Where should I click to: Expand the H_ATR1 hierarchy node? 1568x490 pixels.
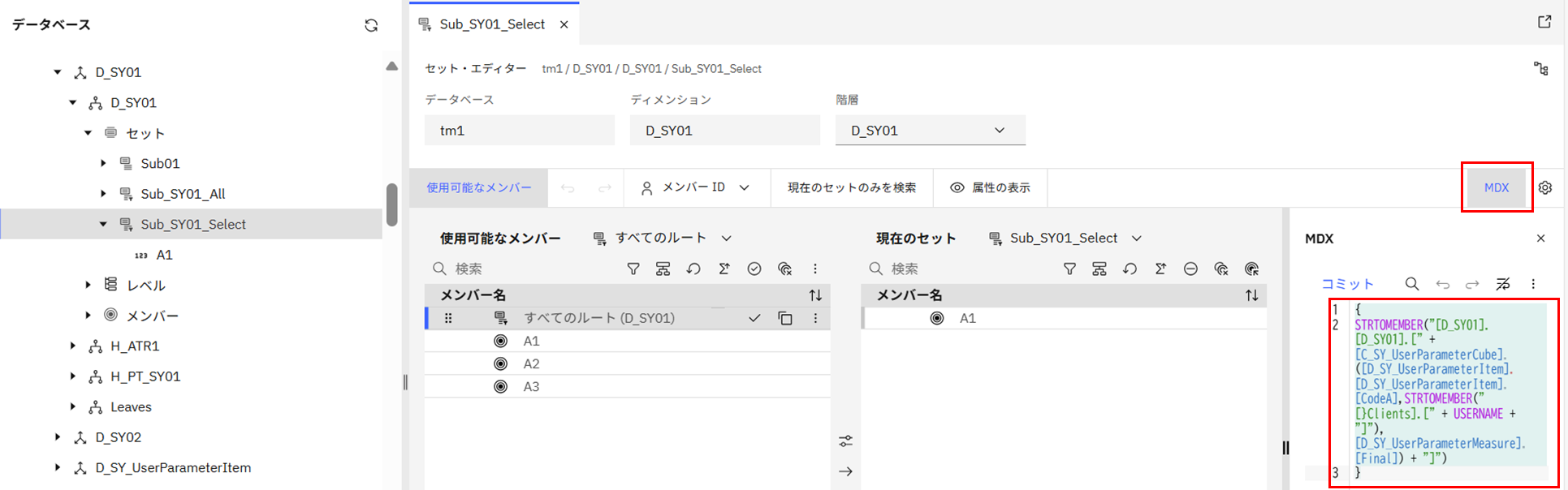[x=72, y=346]
